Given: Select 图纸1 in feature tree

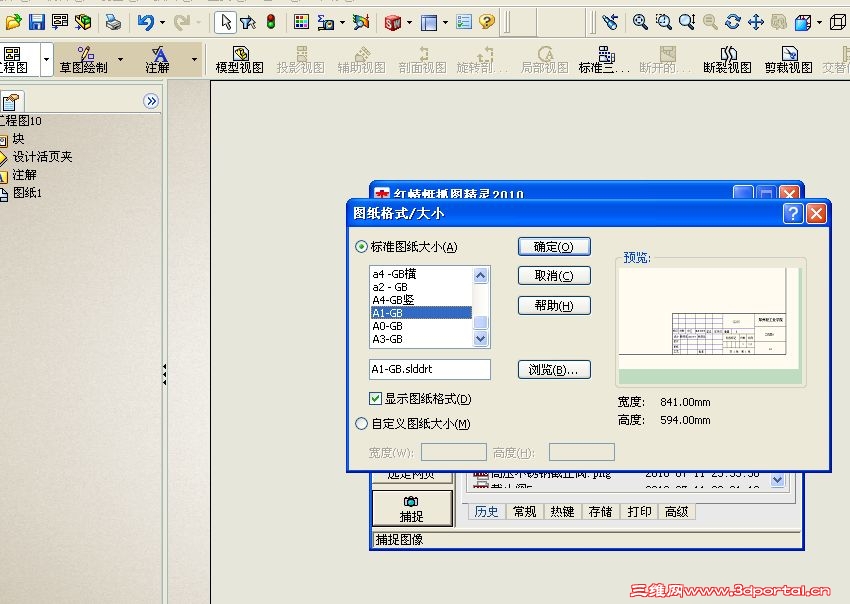Looking at the screenshot, I should [x=27, y=192].
